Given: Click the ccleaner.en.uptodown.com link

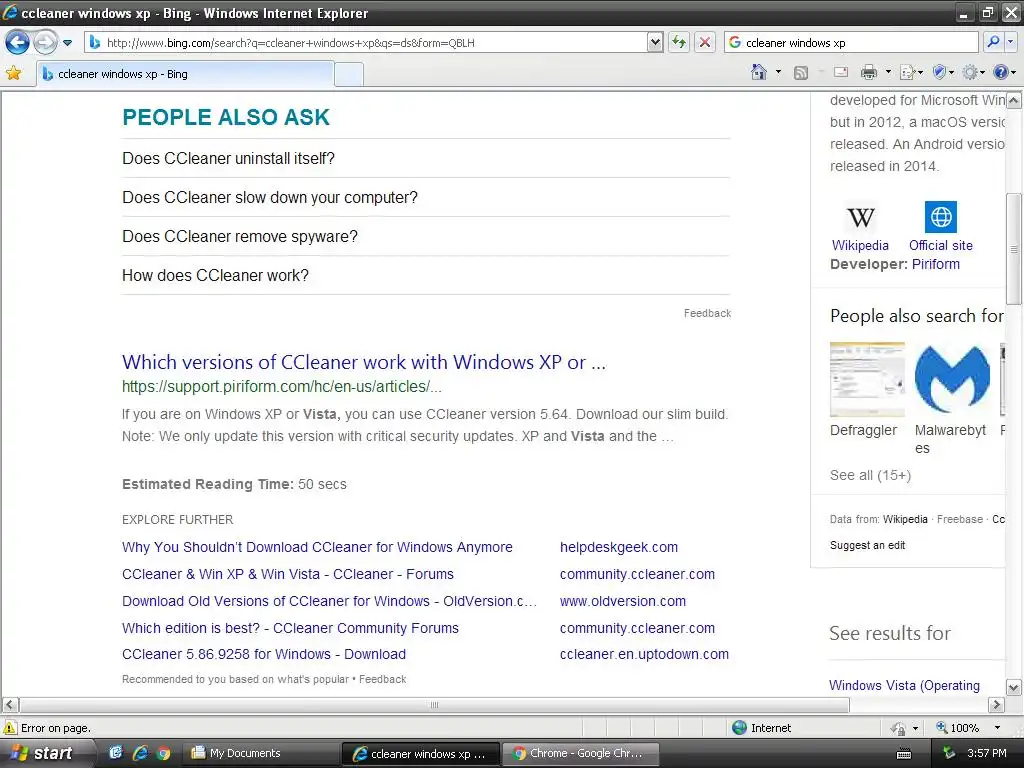Looking at the screenshot, I should tap(645, 654).
